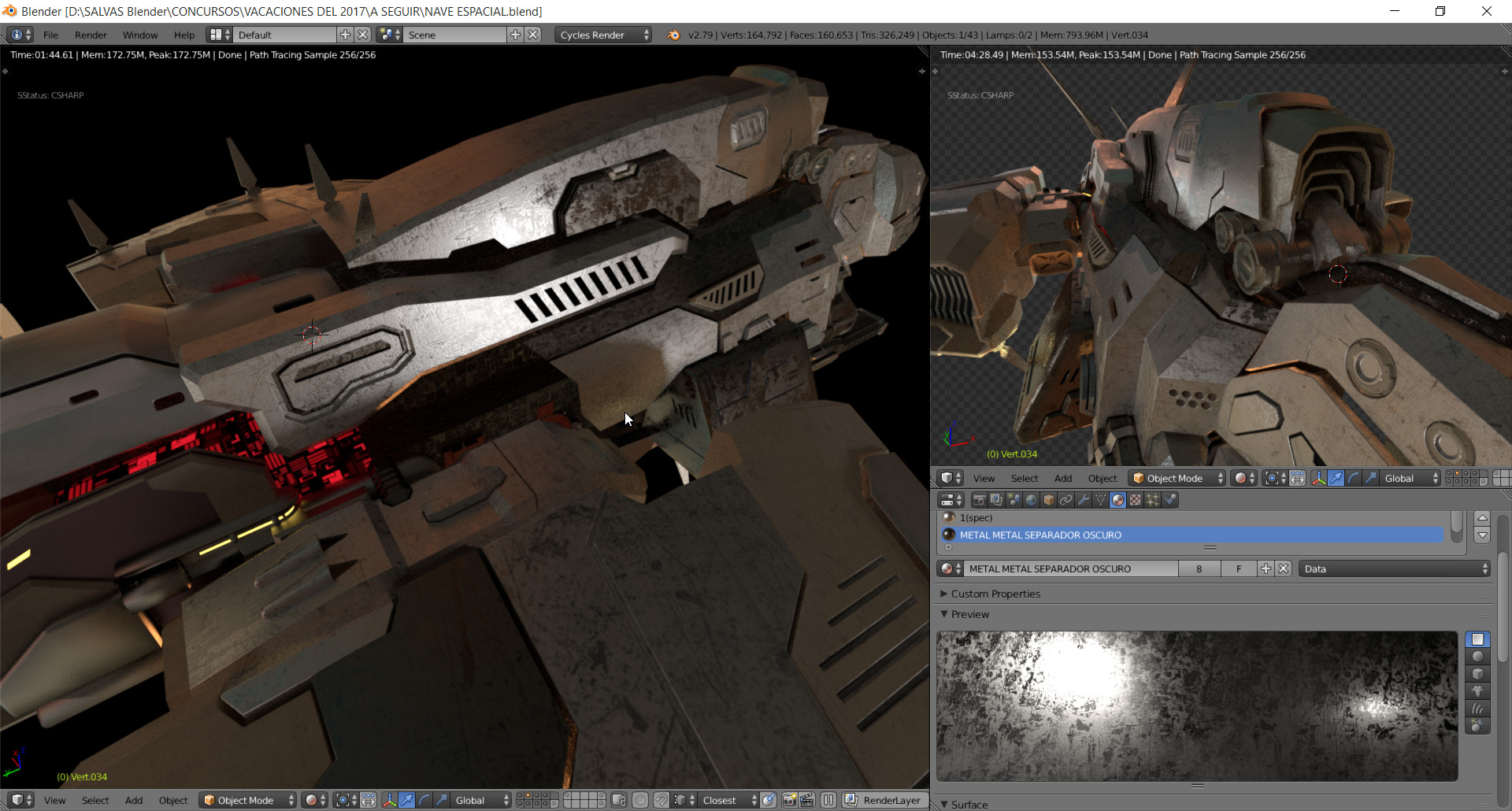This screenshot has height=811, width=1512.
Task: Select the monkey preview shape
Action: point(1477,691)
